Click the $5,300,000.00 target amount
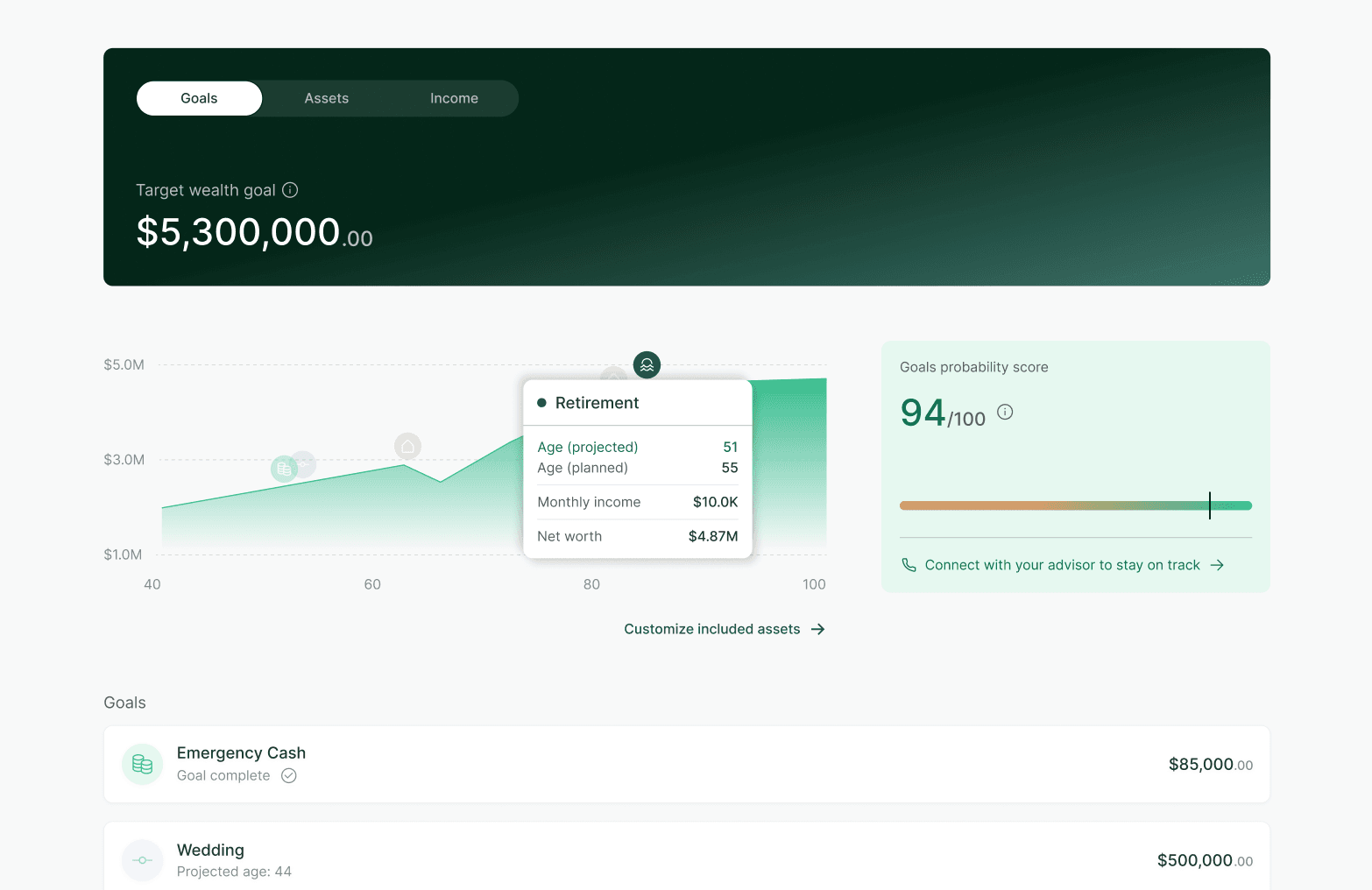This screenshot has width=1372, height=890. point(255,233)
